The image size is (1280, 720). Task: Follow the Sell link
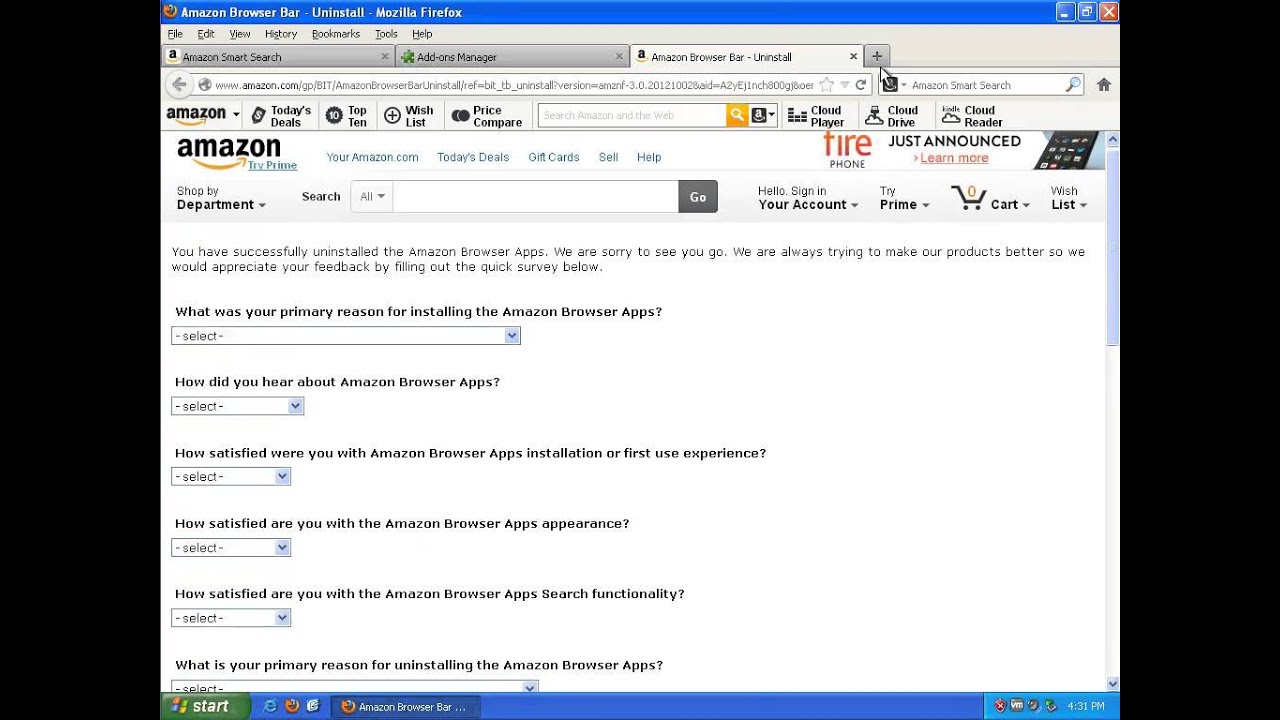coord(608,157)
